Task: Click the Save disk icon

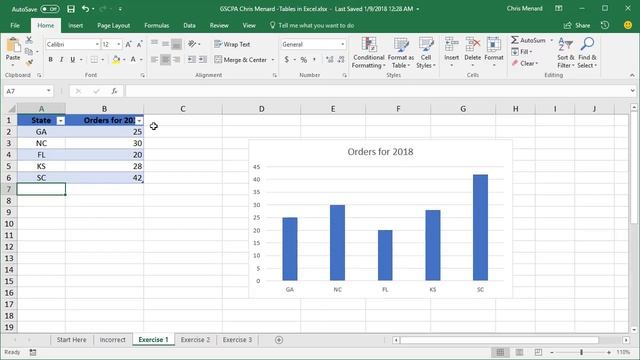Action: point(71,9)
